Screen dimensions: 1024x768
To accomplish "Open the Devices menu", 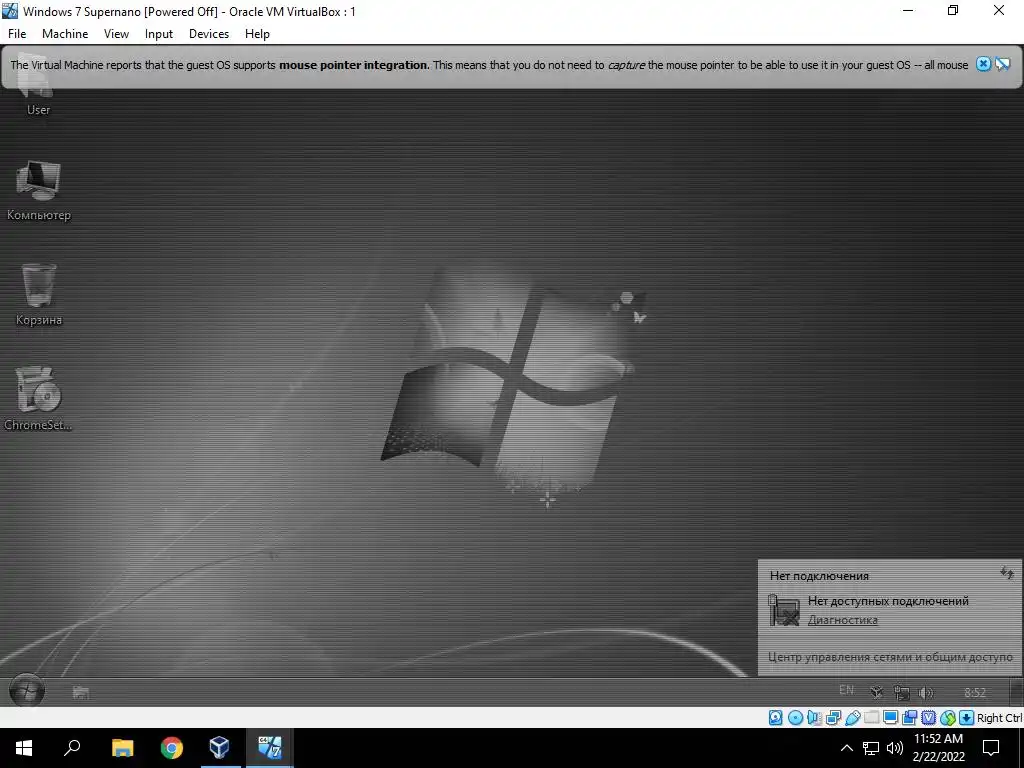I will coord(209,34).
